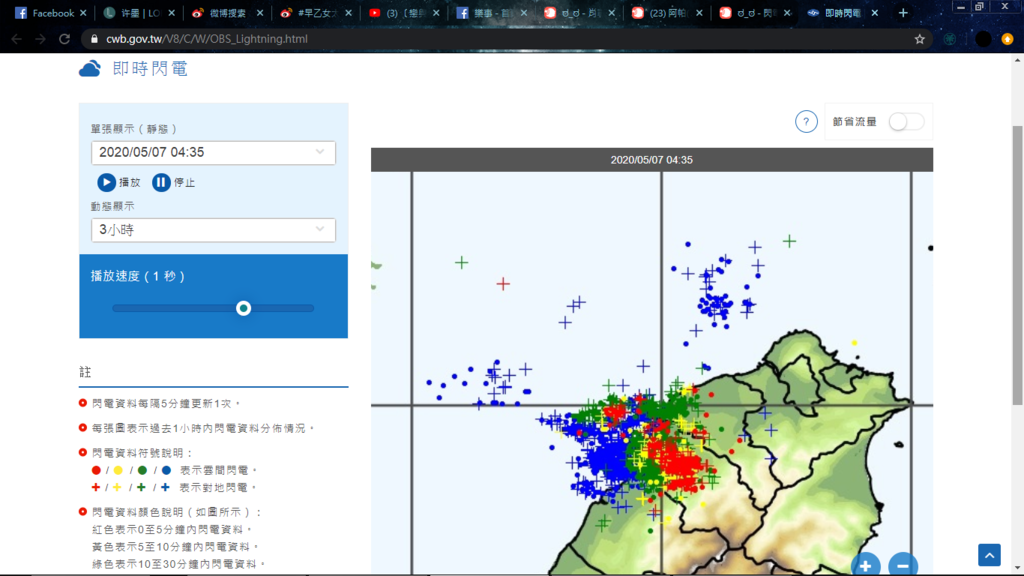Zoom out the map with minus button
1024x576 pixels.
point(903,565)
